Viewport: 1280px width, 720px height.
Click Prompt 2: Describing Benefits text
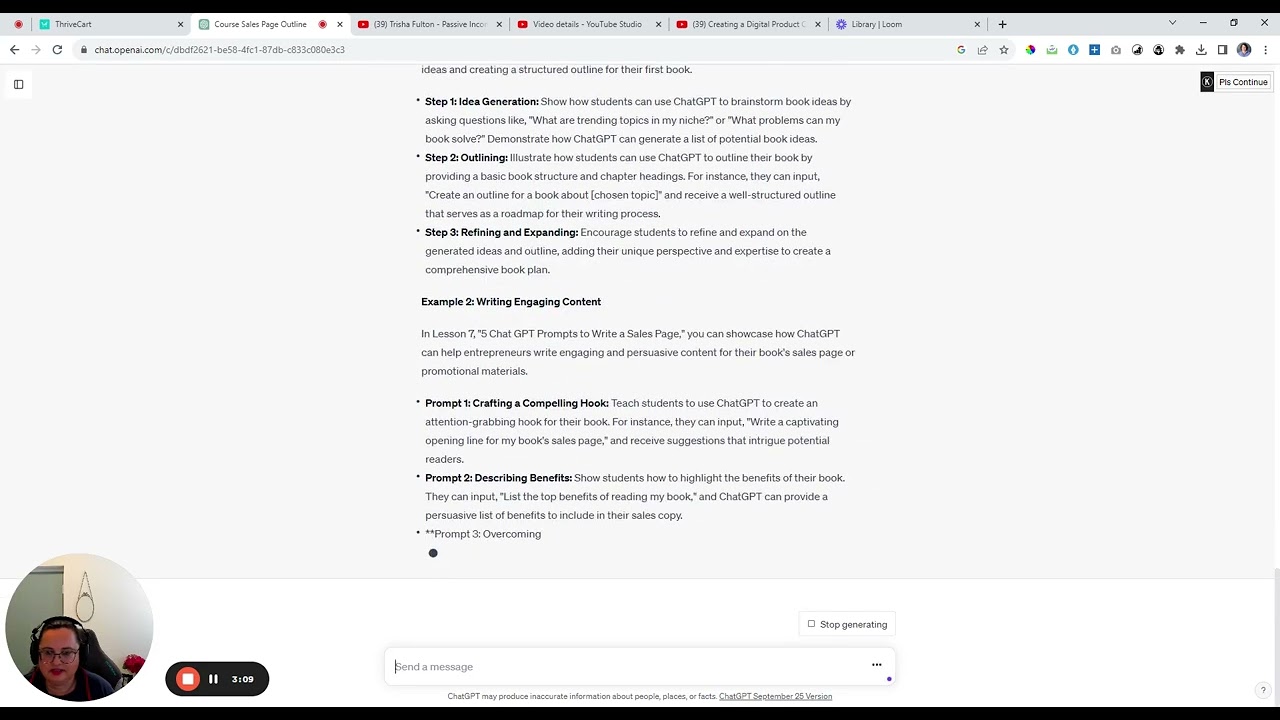click(498, 478)
